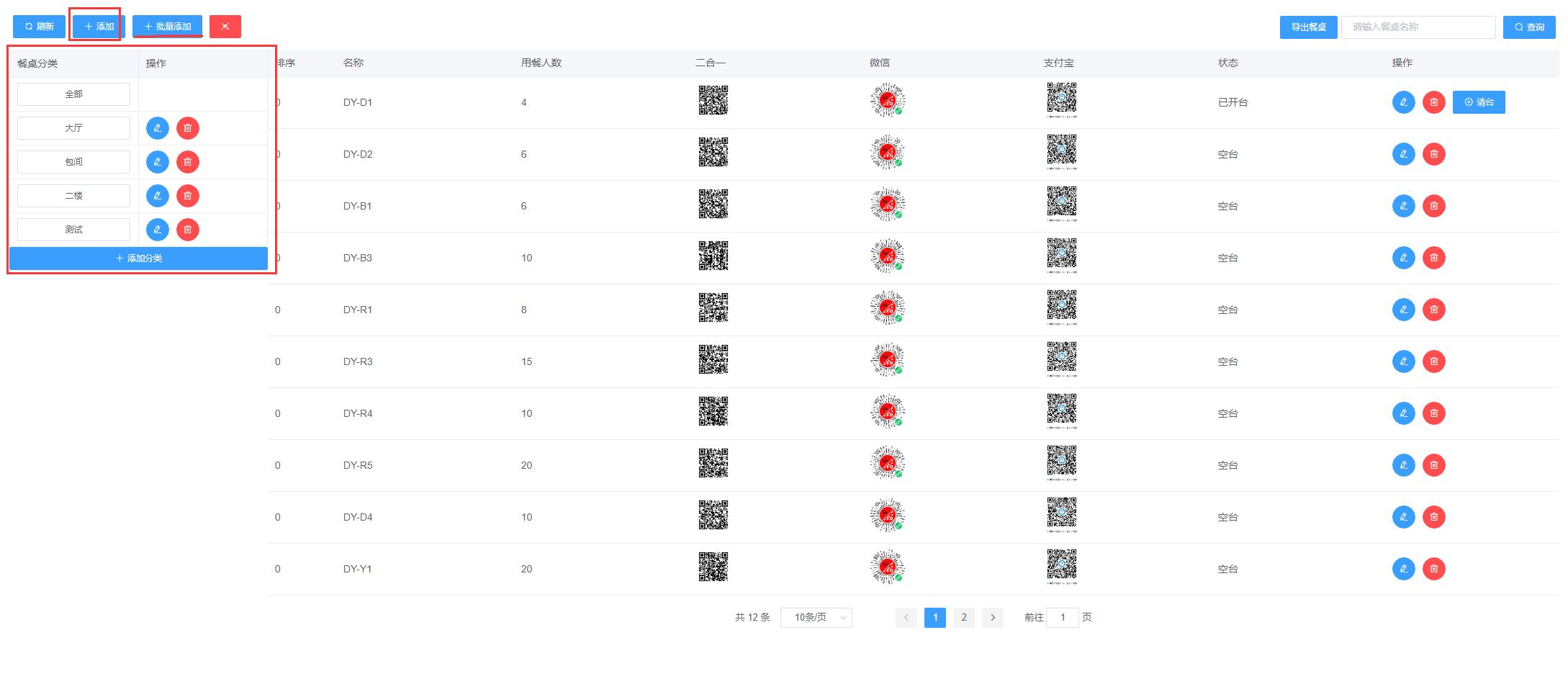
Task: Select pagination page 1
Action: (x=935, y=618)
